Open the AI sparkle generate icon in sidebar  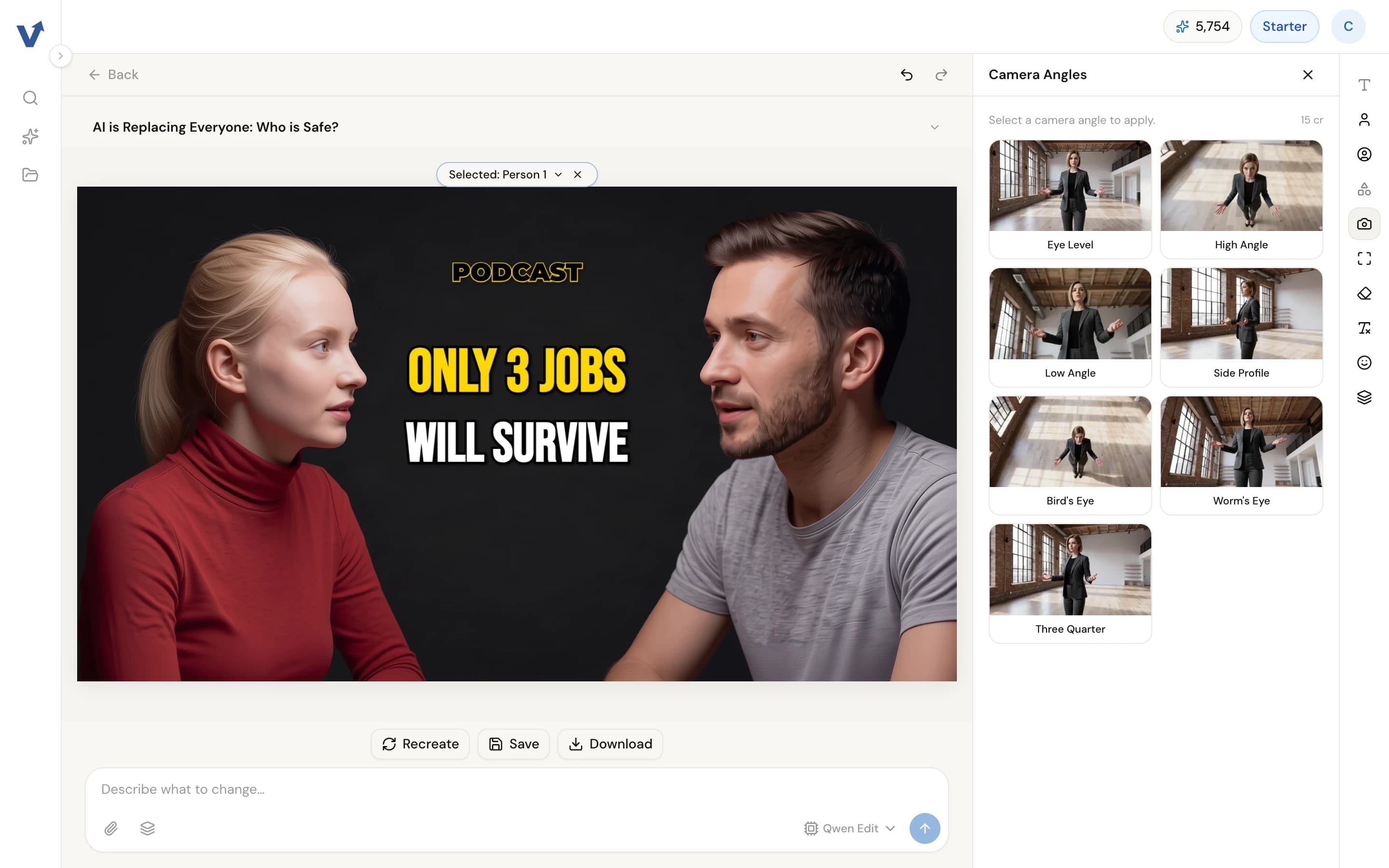[x=30, y=136]
